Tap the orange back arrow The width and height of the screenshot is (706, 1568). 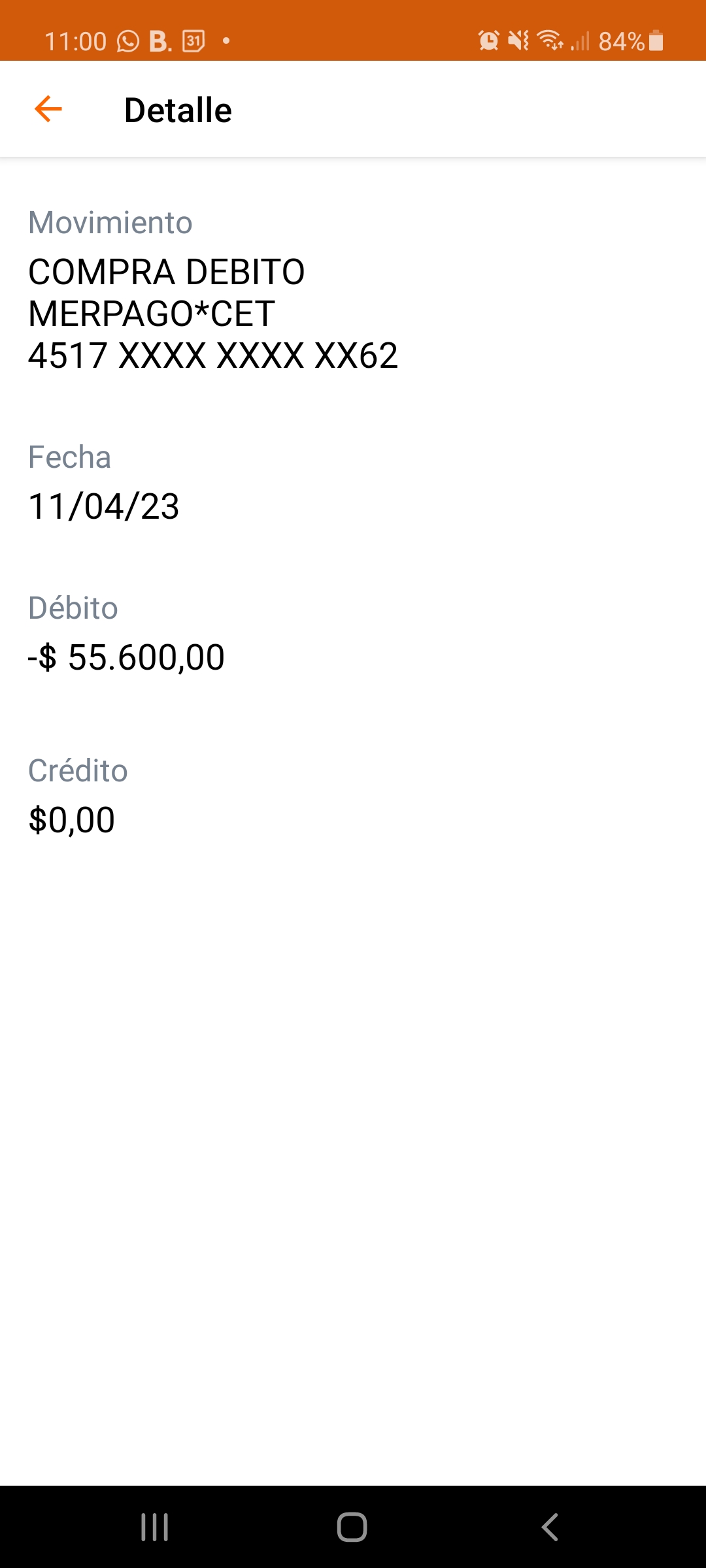pos(48,109)
